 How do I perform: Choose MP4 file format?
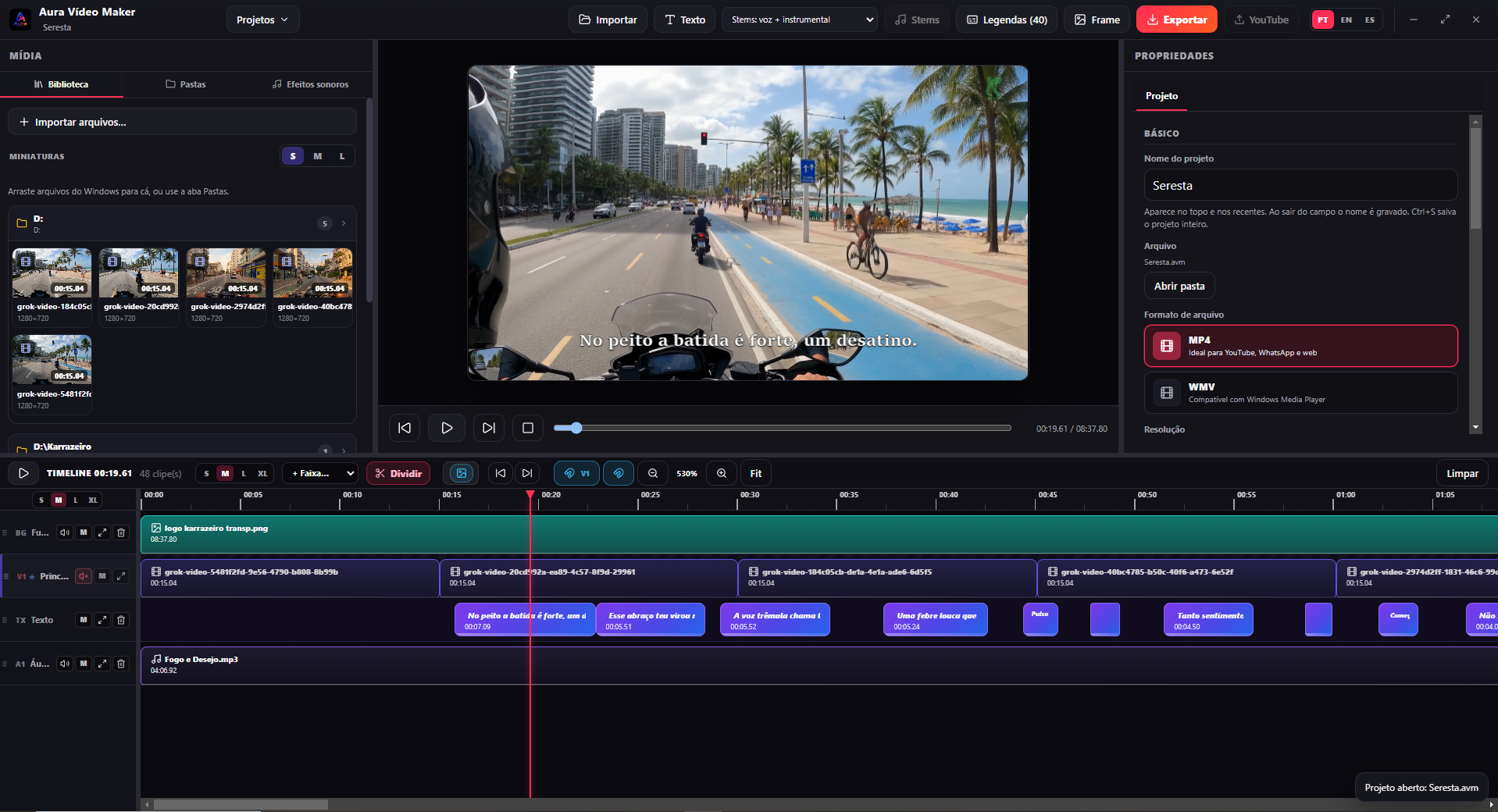point(1300,346)
